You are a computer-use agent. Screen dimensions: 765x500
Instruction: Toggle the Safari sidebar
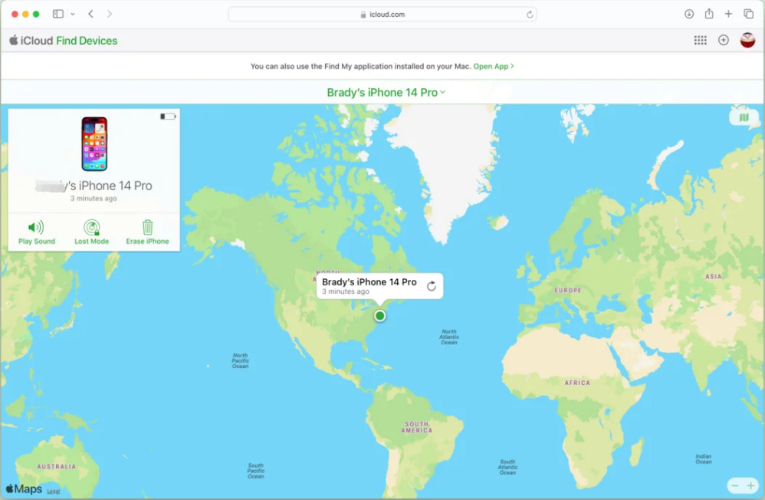coord(58,14)
